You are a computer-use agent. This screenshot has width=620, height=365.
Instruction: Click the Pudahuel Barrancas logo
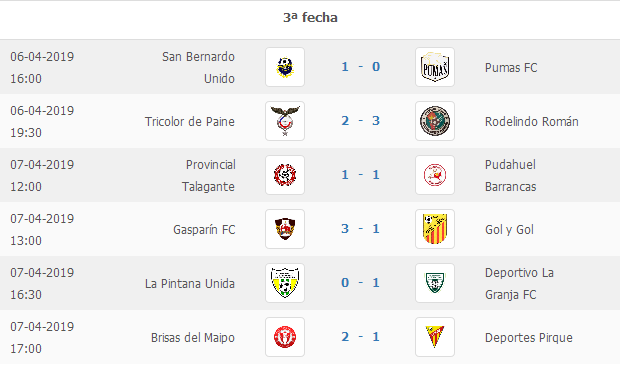click(435, 175)
